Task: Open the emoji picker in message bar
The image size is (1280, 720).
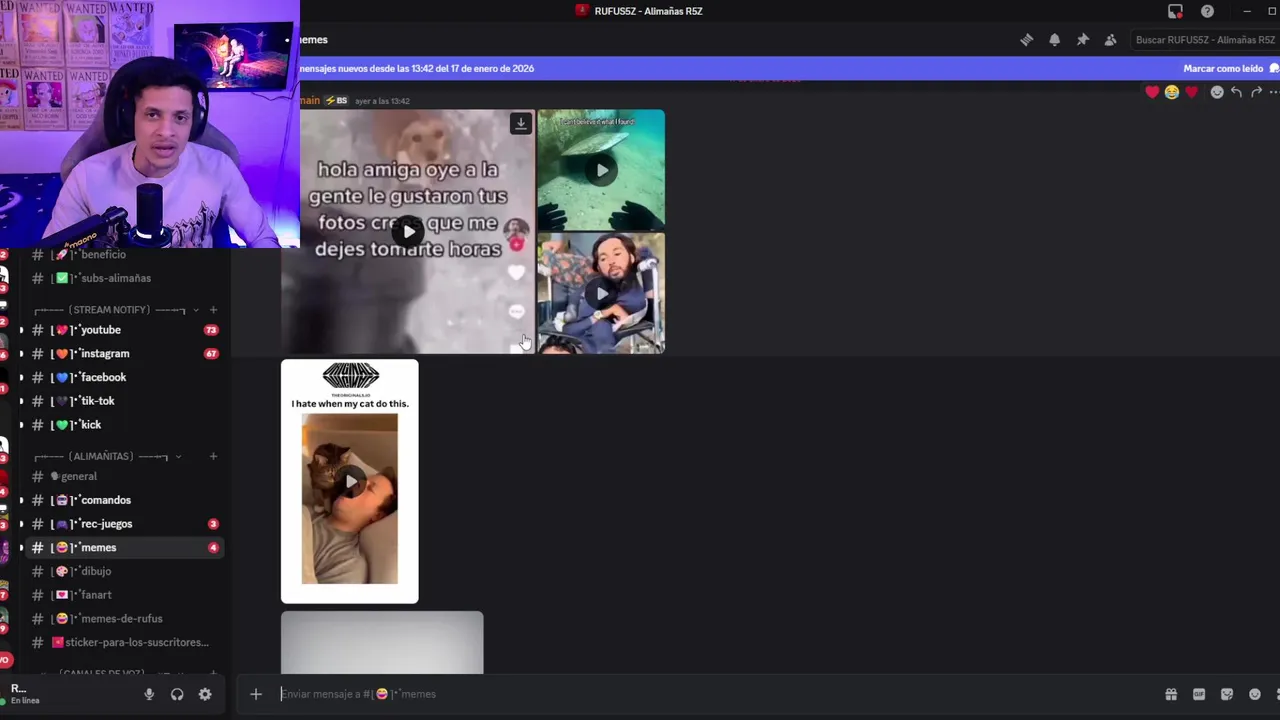Action: coord(1255,694)
